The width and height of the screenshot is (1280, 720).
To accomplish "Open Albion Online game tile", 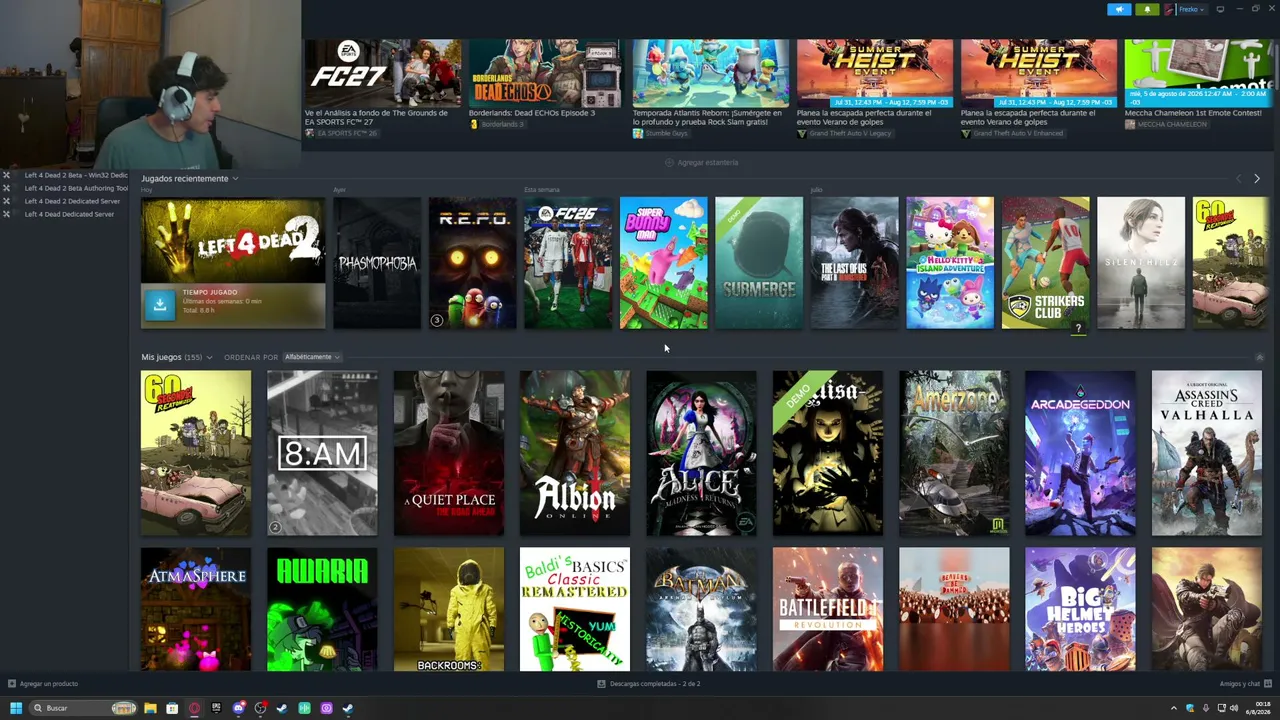I will 575,453.
